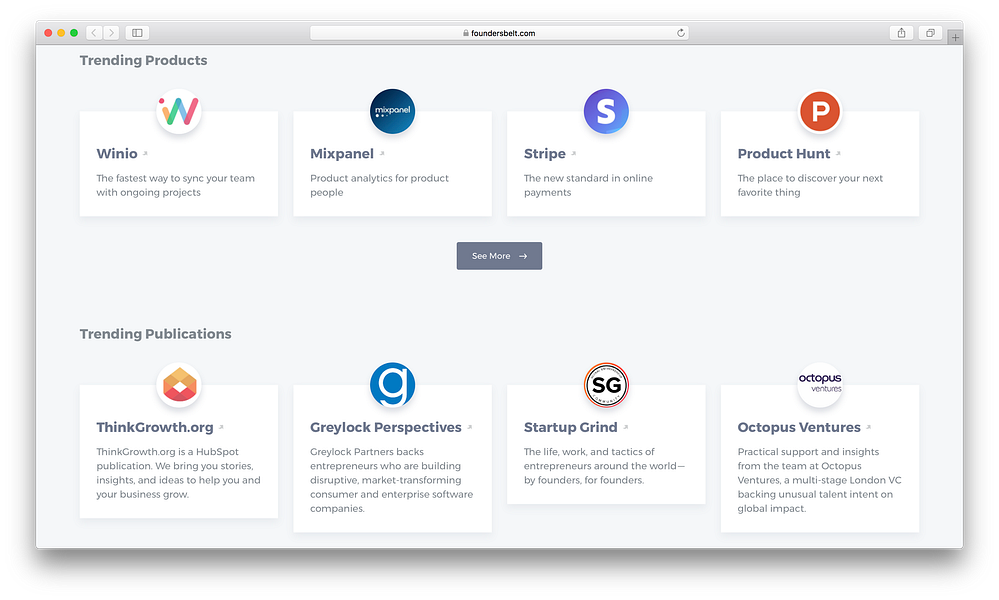Go forward with the browser forward arrow
The image size is (999, 600).
pyautogui.click(x=111, y=32)
